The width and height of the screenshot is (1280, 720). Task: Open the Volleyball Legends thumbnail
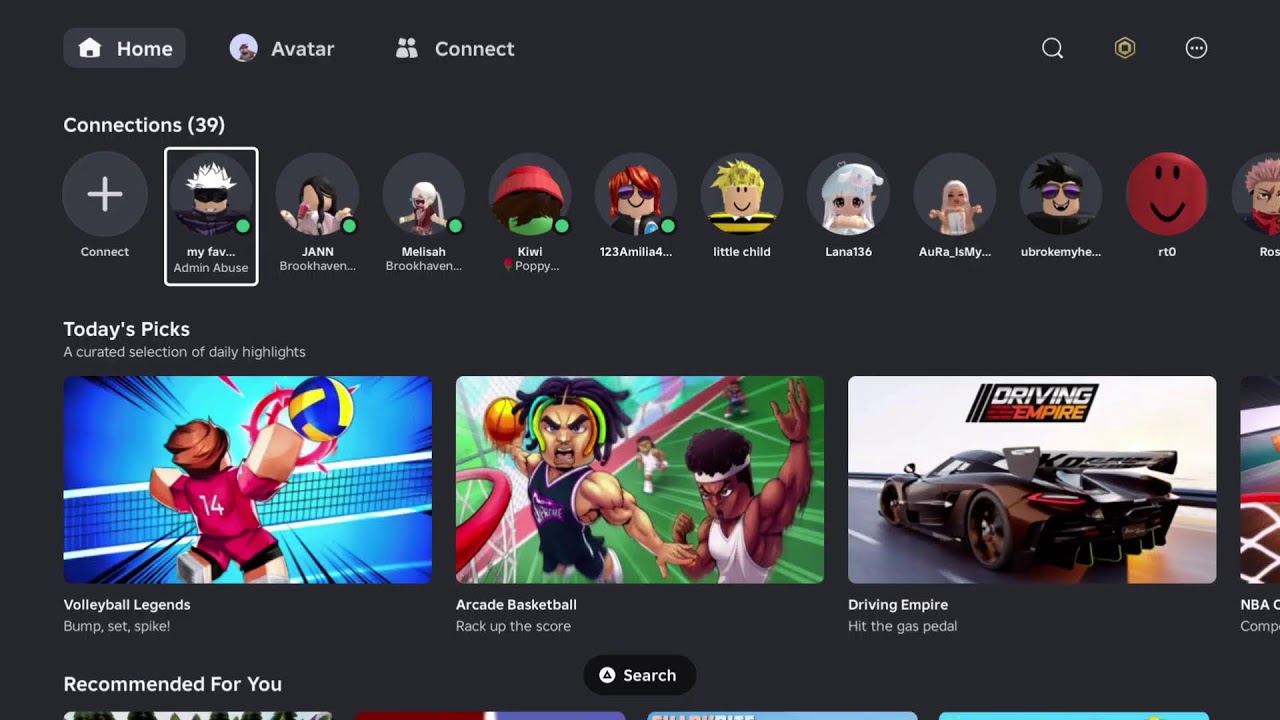(x=248, y=480)
